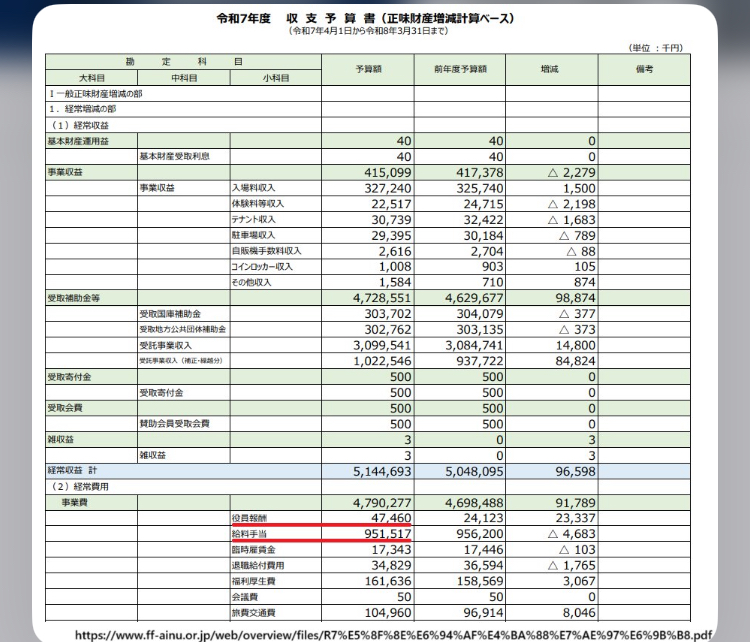Select the 中科目 header cell

click(x=184, y=77)
